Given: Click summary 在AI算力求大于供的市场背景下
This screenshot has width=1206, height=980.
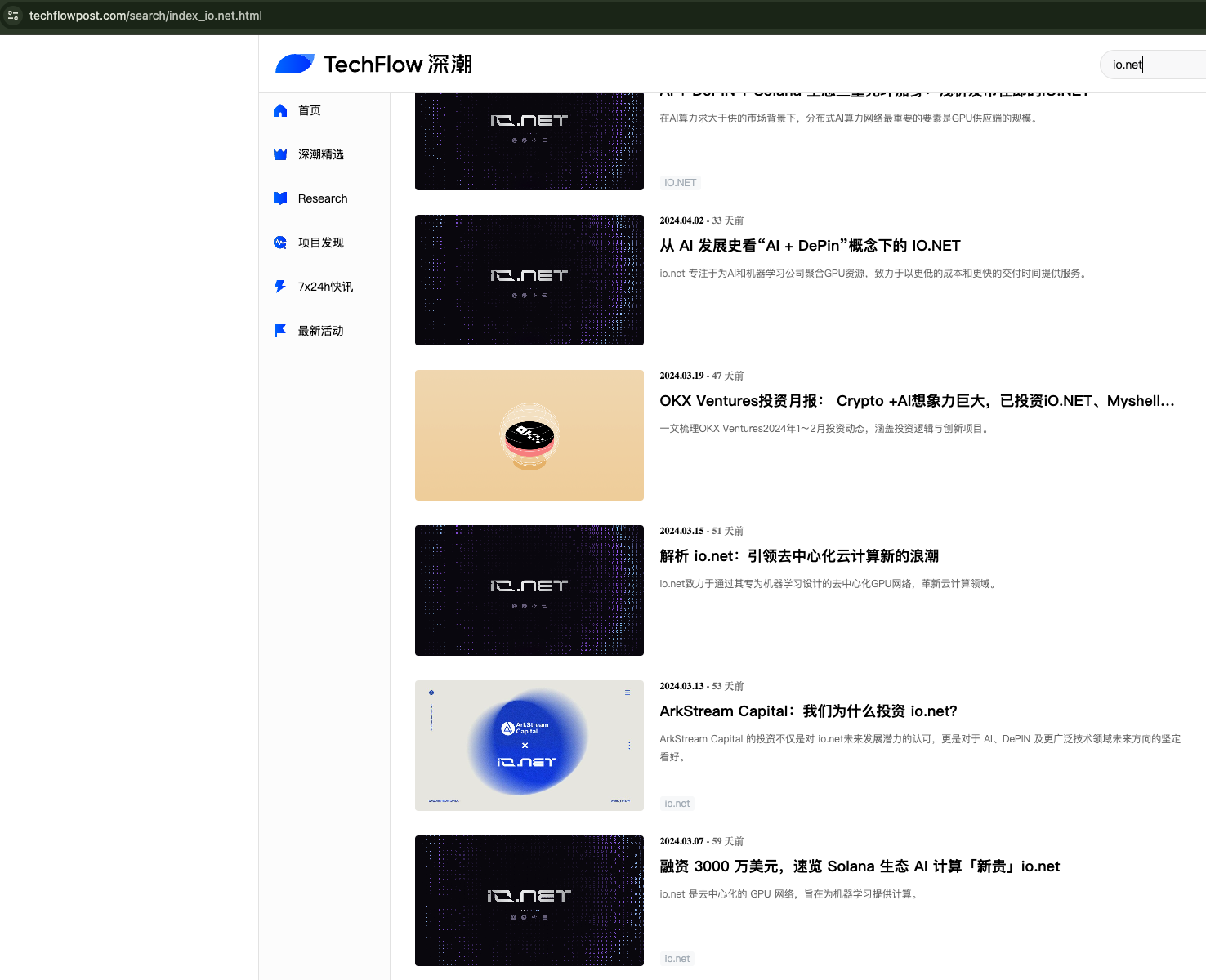Looking at the screenshot, I should click(x=850, y=118).
